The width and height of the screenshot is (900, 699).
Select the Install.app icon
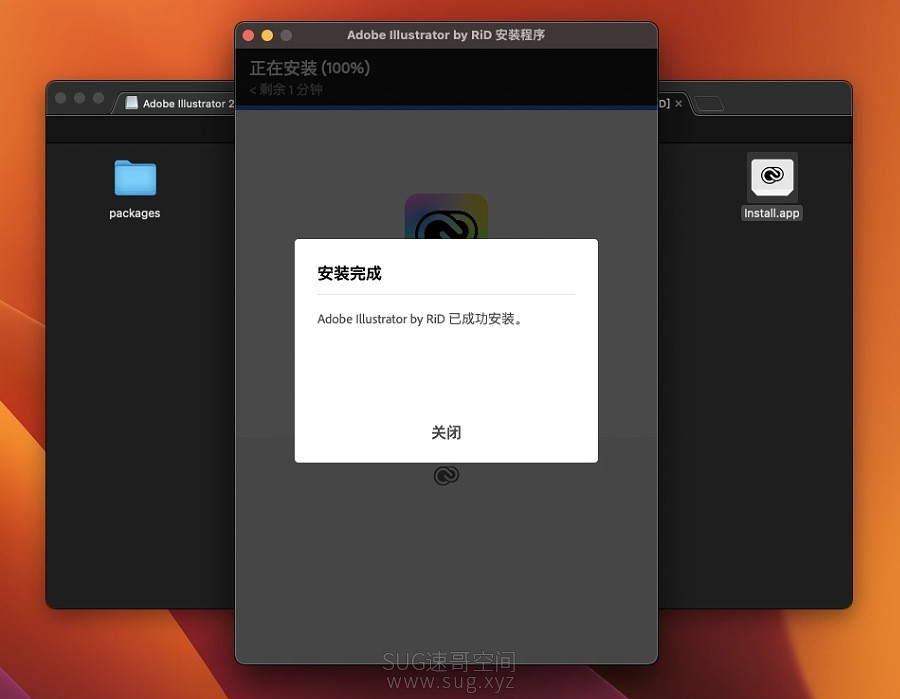click(772, 177)
